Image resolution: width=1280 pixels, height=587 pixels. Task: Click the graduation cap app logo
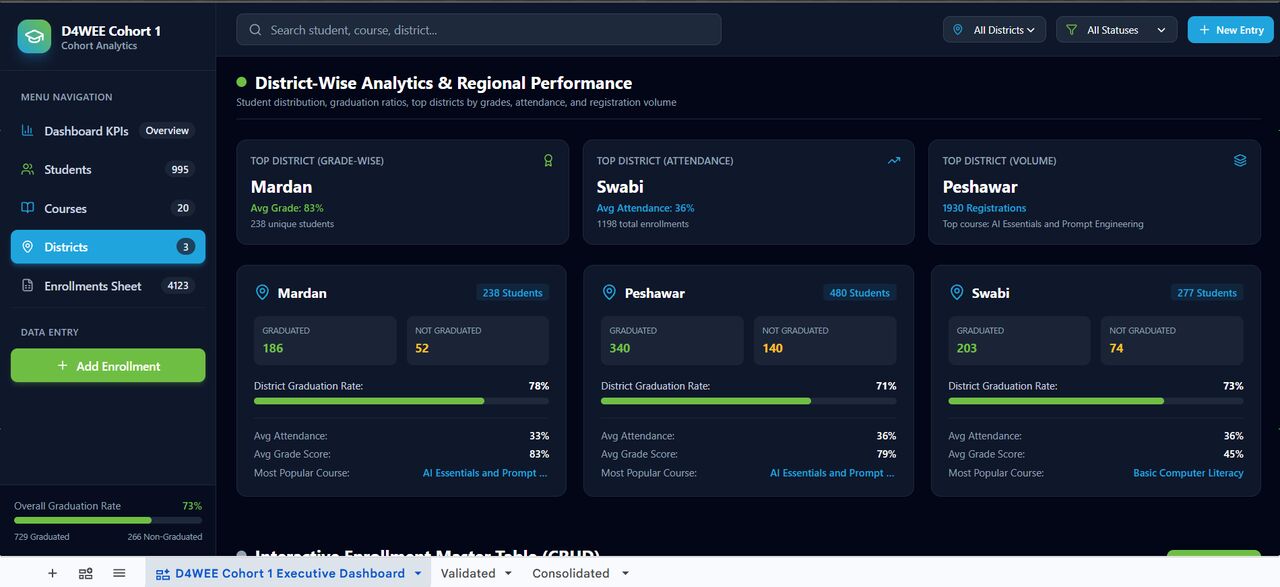(34, 37)
